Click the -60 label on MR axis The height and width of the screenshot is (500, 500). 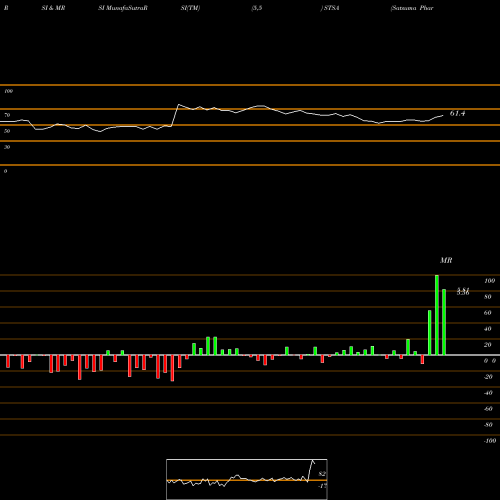[488, 409]
